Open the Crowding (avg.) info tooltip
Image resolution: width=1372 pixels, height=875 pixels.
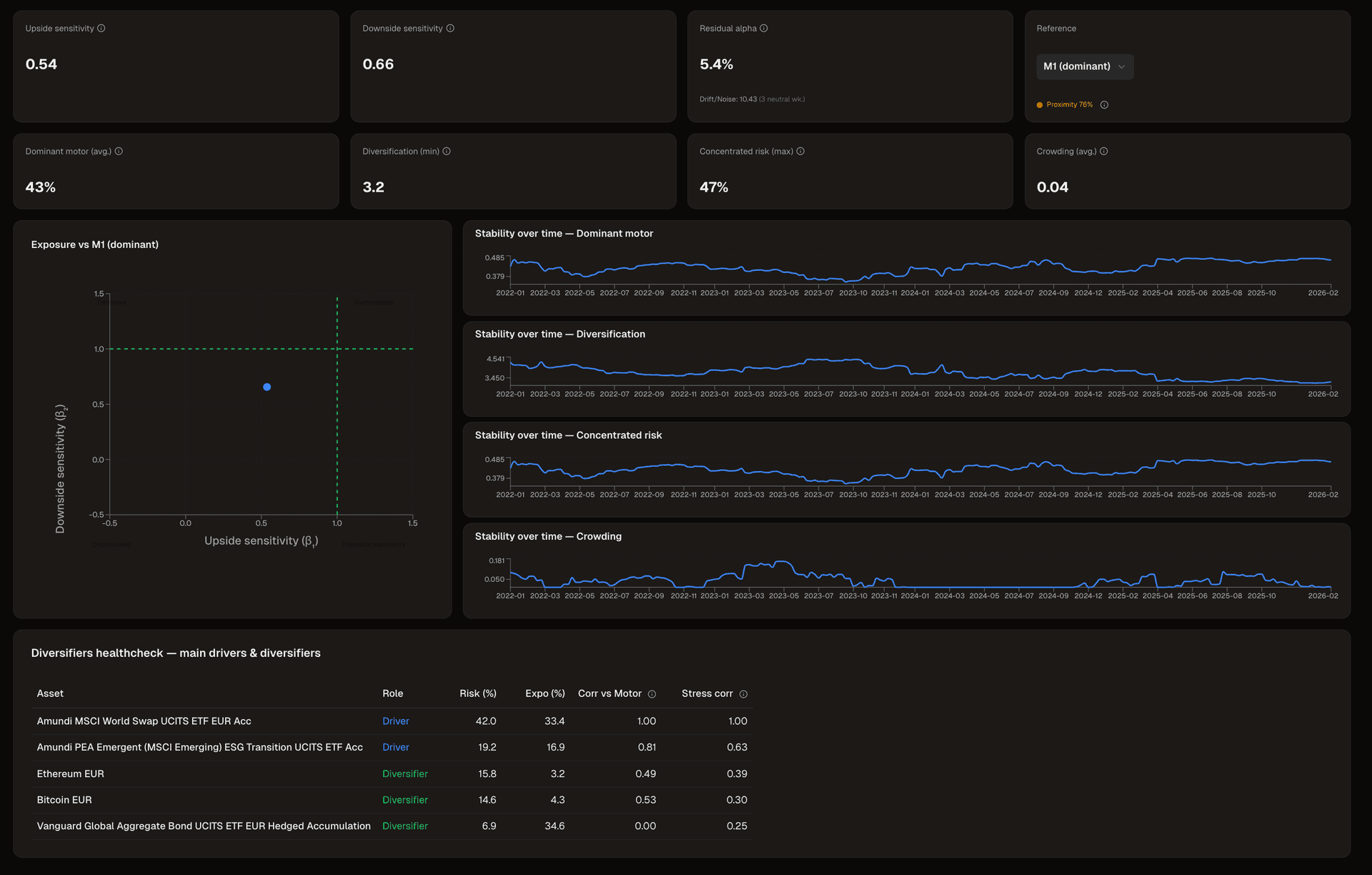[1104, 151]
